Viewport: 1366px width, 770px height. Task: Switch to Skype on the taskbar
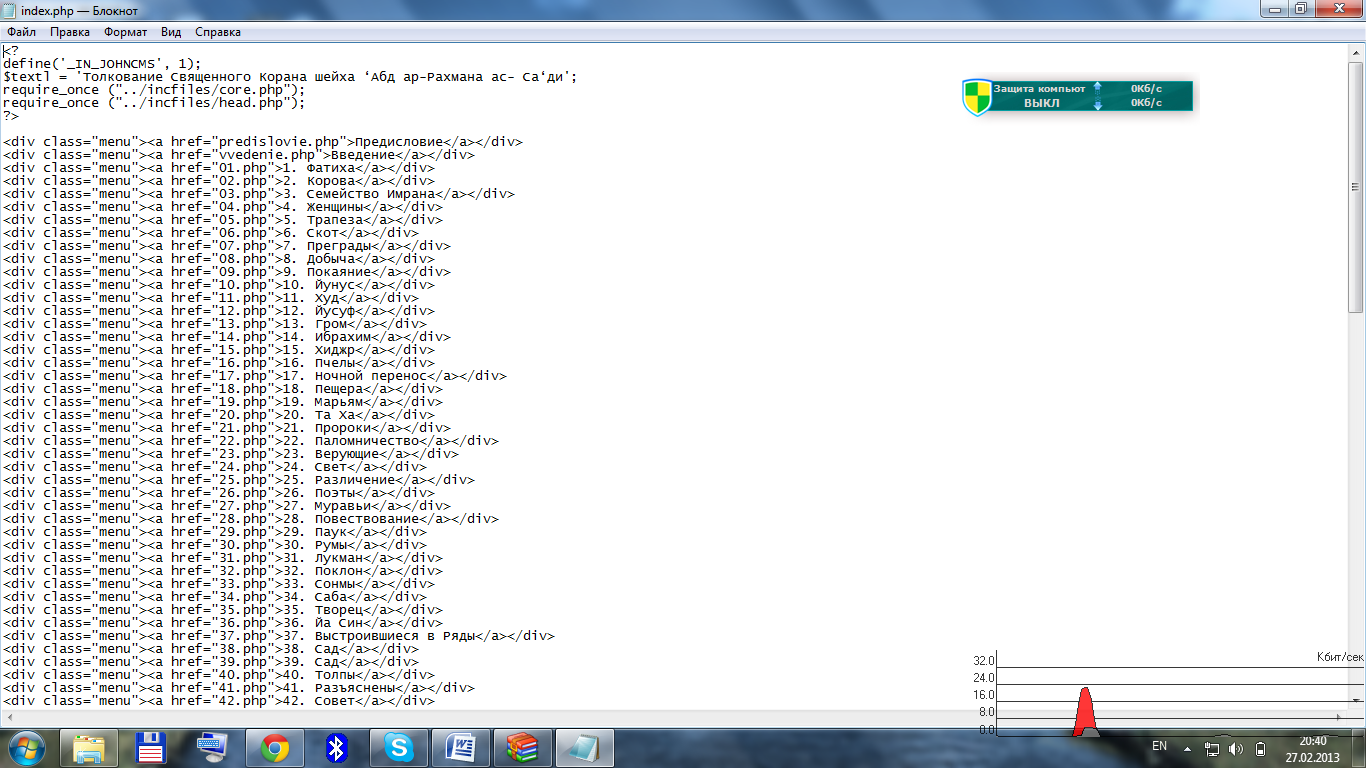pyautogui.click(x=398, y=748)
